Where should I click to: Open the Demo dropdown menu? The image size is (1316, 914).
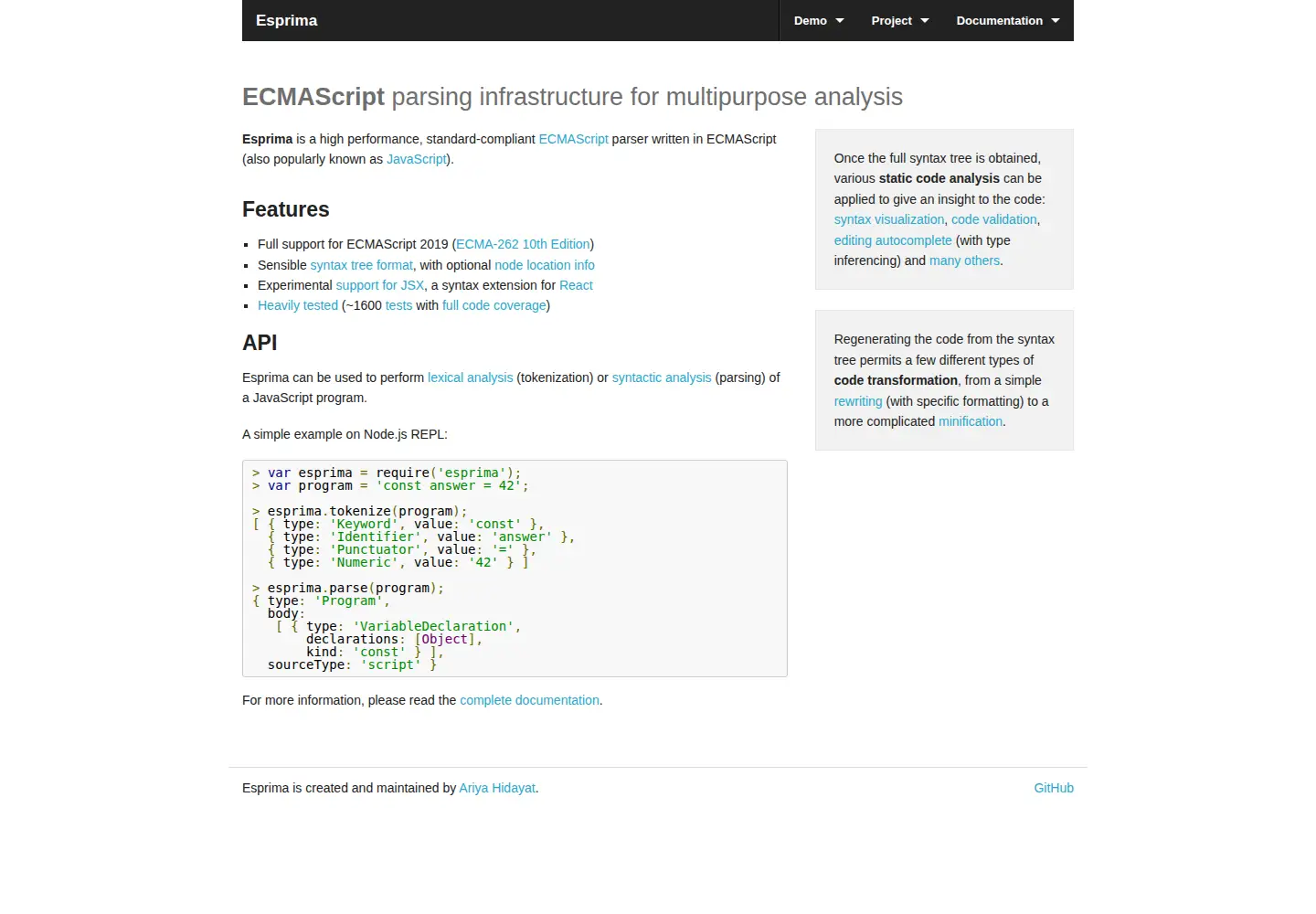tap(819, 20)
